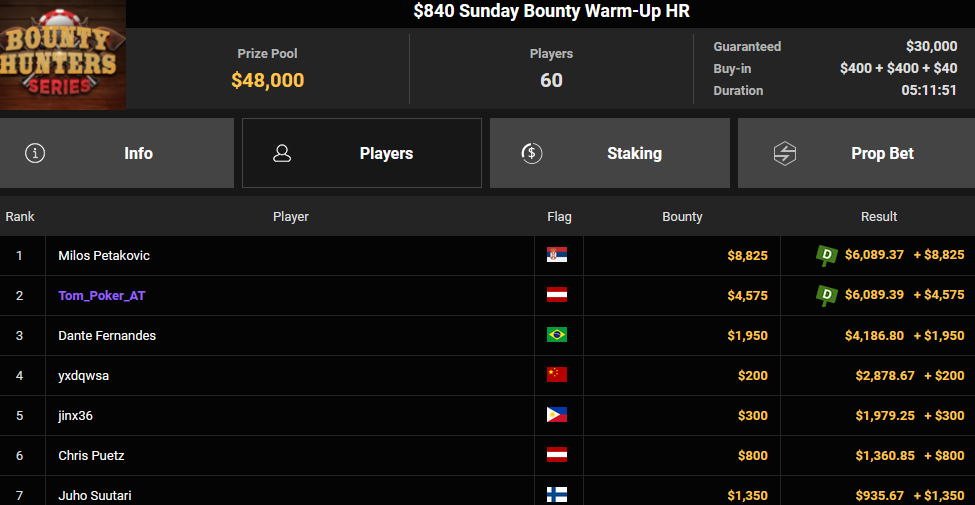Select the Chris Puetz player row
This screenshot has height=505, width=975.
[x=488, y=455]
